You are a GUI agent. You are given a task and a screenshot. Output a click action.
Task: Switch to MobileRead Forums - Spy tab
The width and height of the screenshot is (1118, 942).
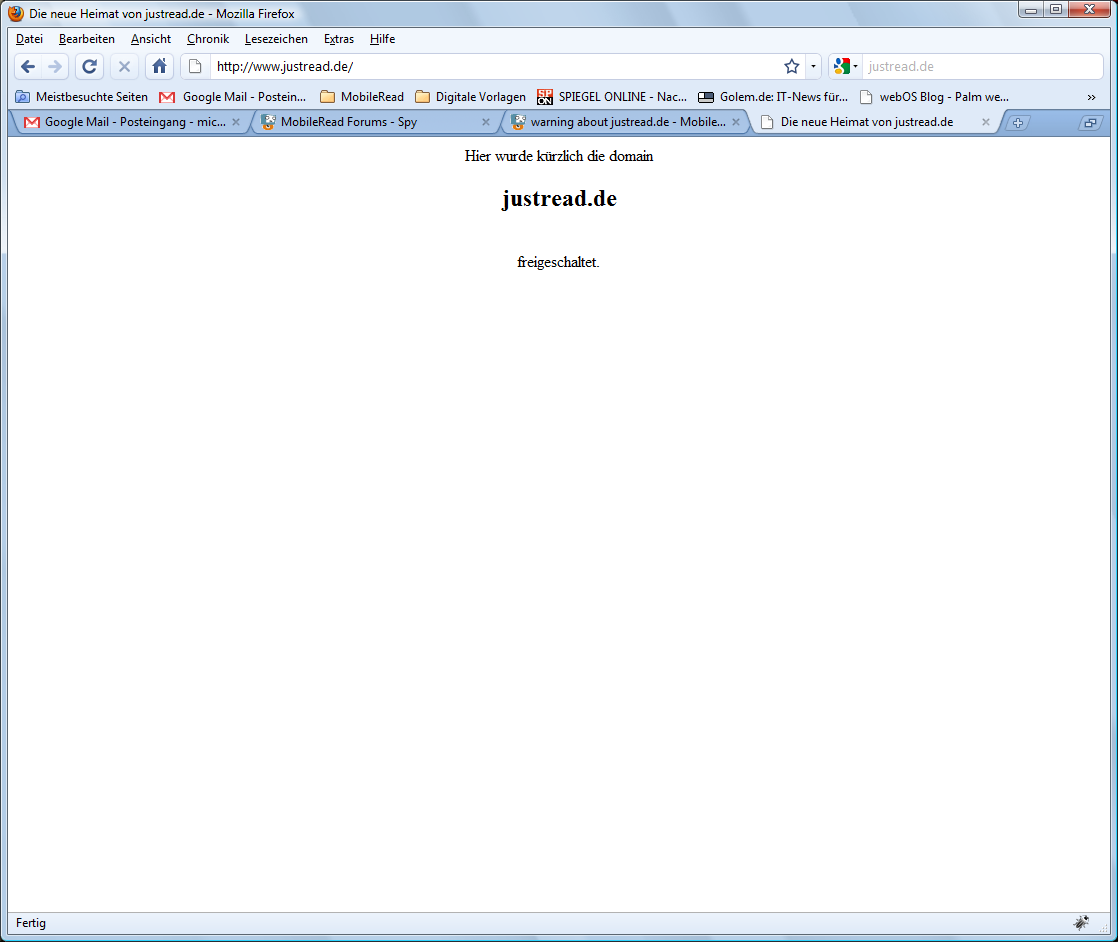click(376, 122)
